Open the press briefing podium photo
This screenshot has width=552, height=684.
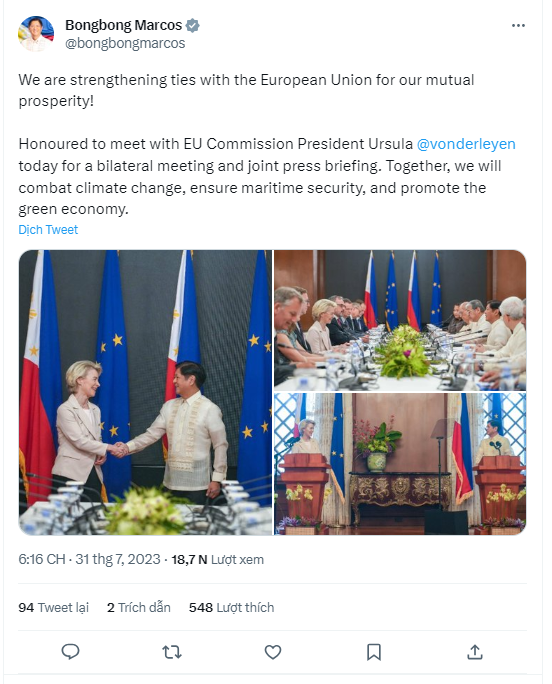pyautogui.click(x=400, y=464)
